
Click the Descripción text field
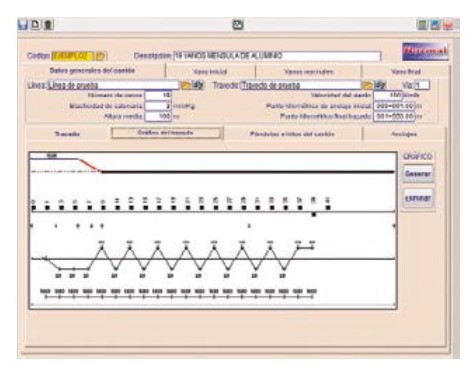277,56
